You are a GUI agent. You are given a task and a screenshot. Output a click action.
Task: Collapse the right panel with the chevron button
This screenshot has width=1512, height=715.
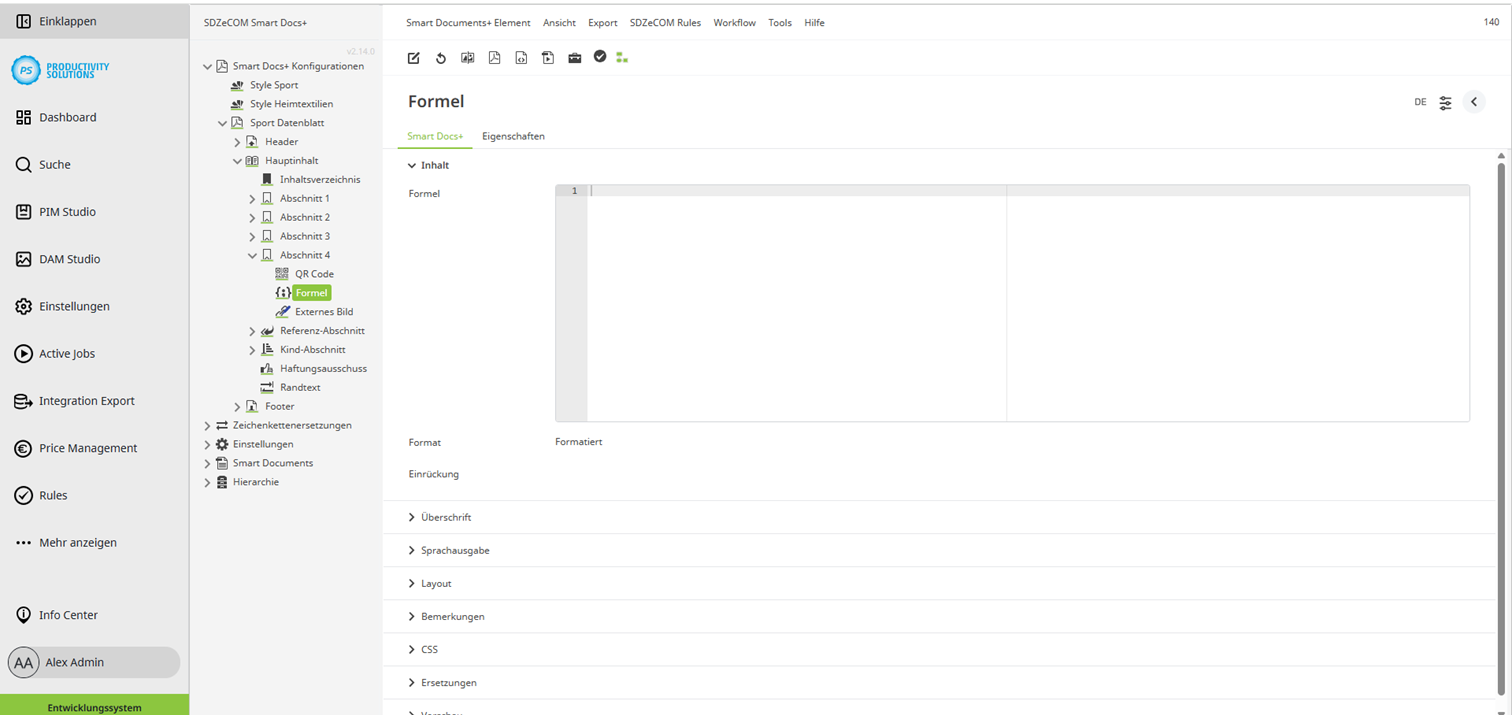pos(1473,101)
